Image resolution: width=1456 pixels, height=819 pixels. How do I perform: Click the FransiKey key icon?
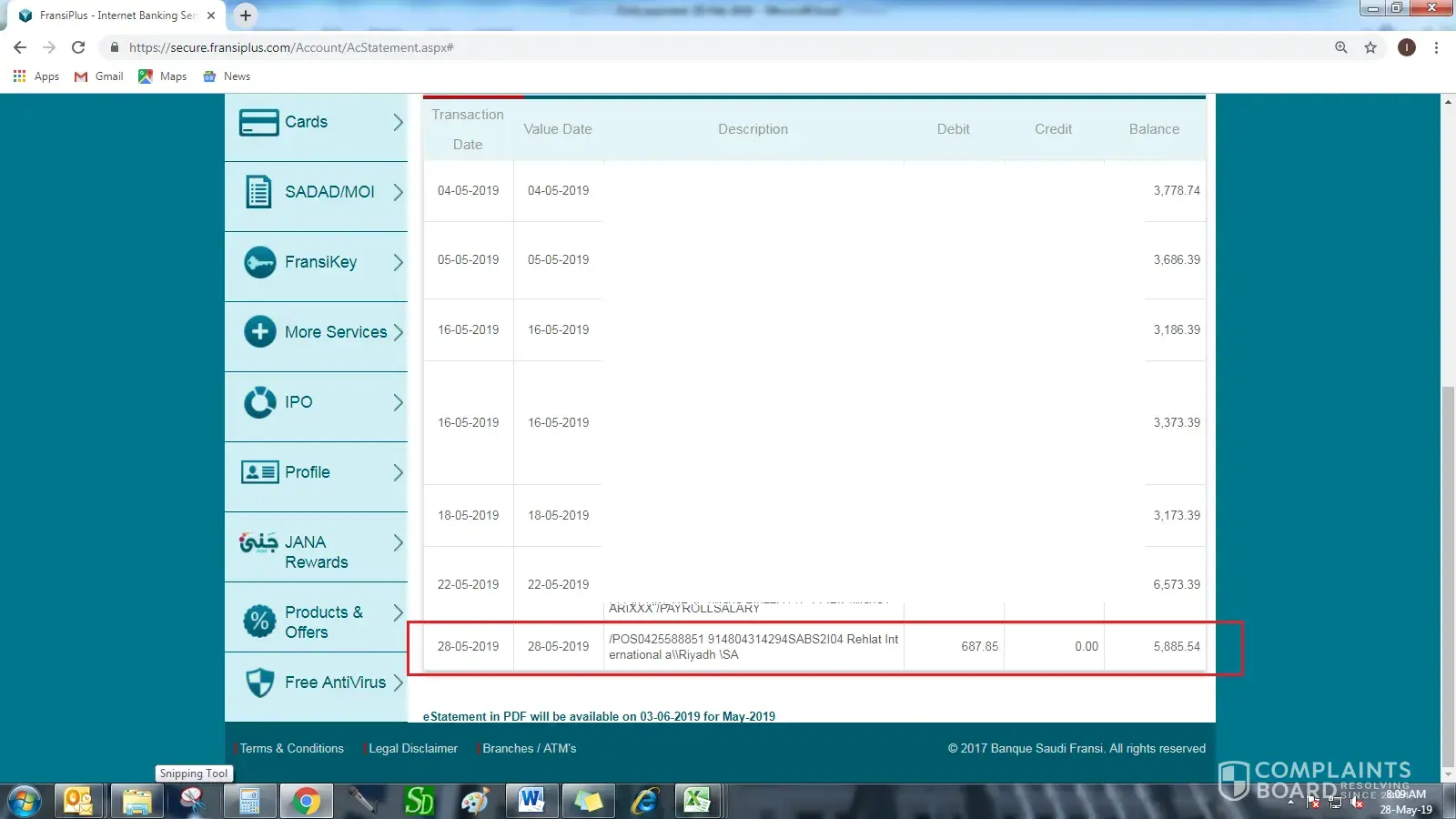259,262
